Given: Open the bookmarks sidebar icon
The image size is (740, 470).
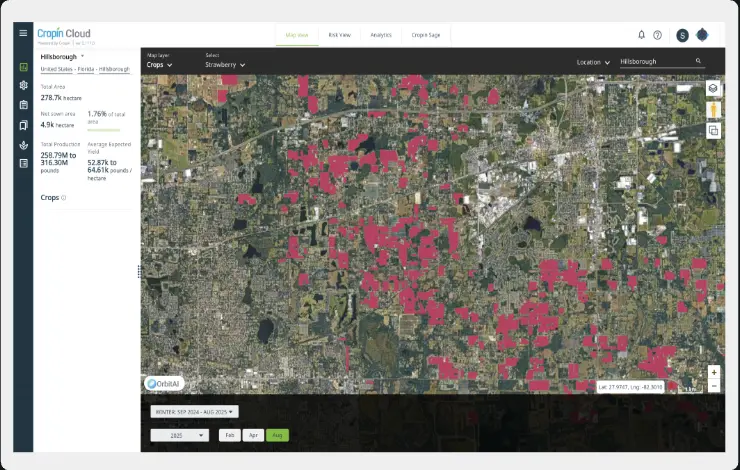Looking at the screenshot, I should (x=24, y=125).
